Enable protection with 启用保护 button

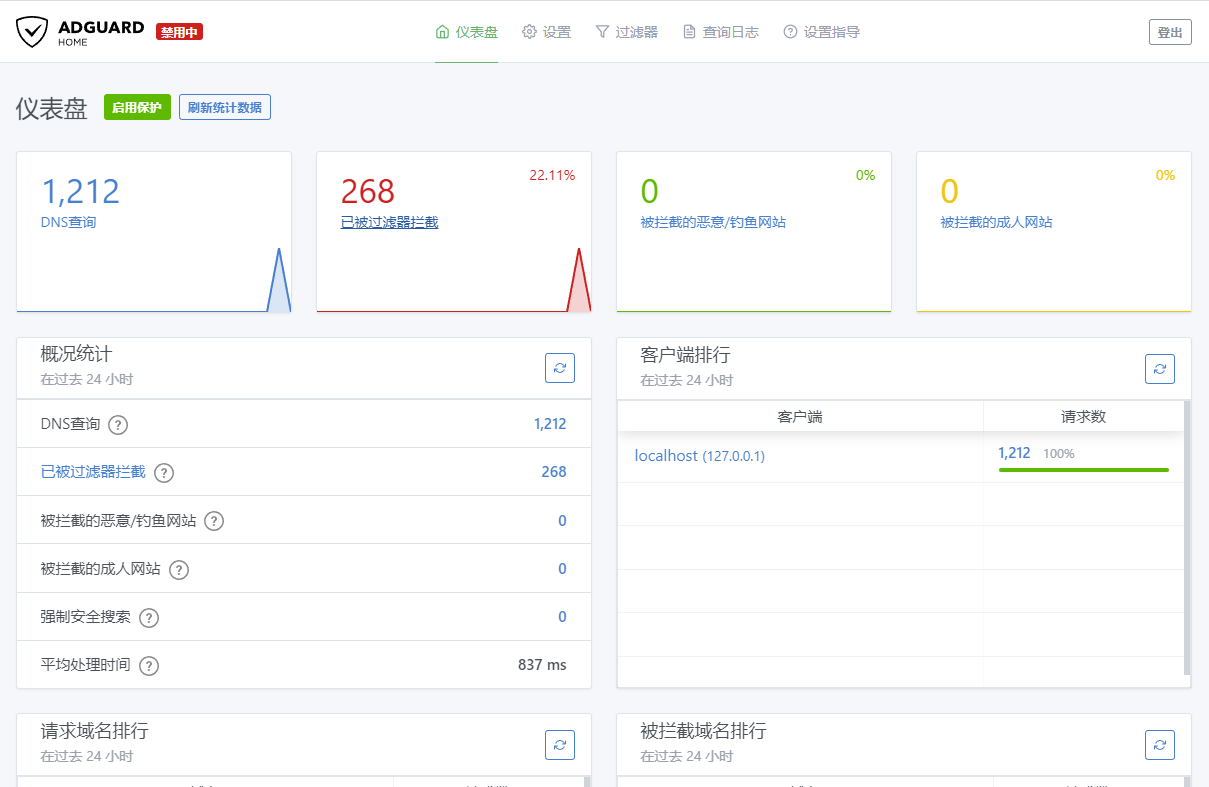137,108
